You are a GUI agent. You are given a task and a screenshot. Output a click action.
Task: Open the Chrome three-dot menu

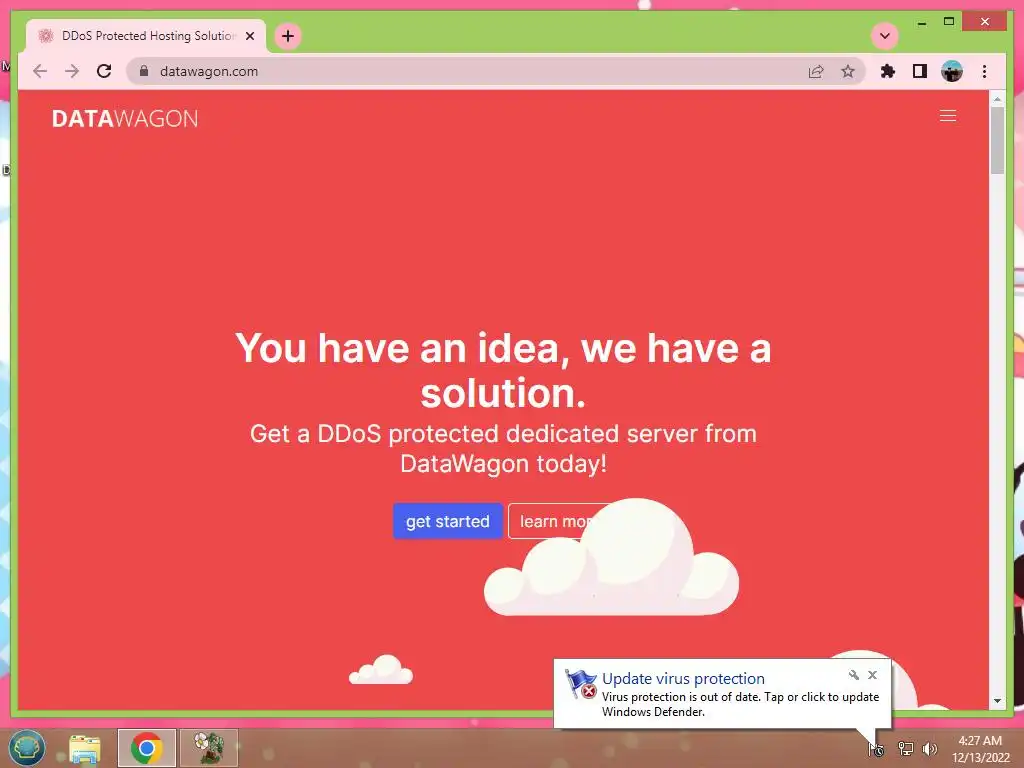[984, 71]
